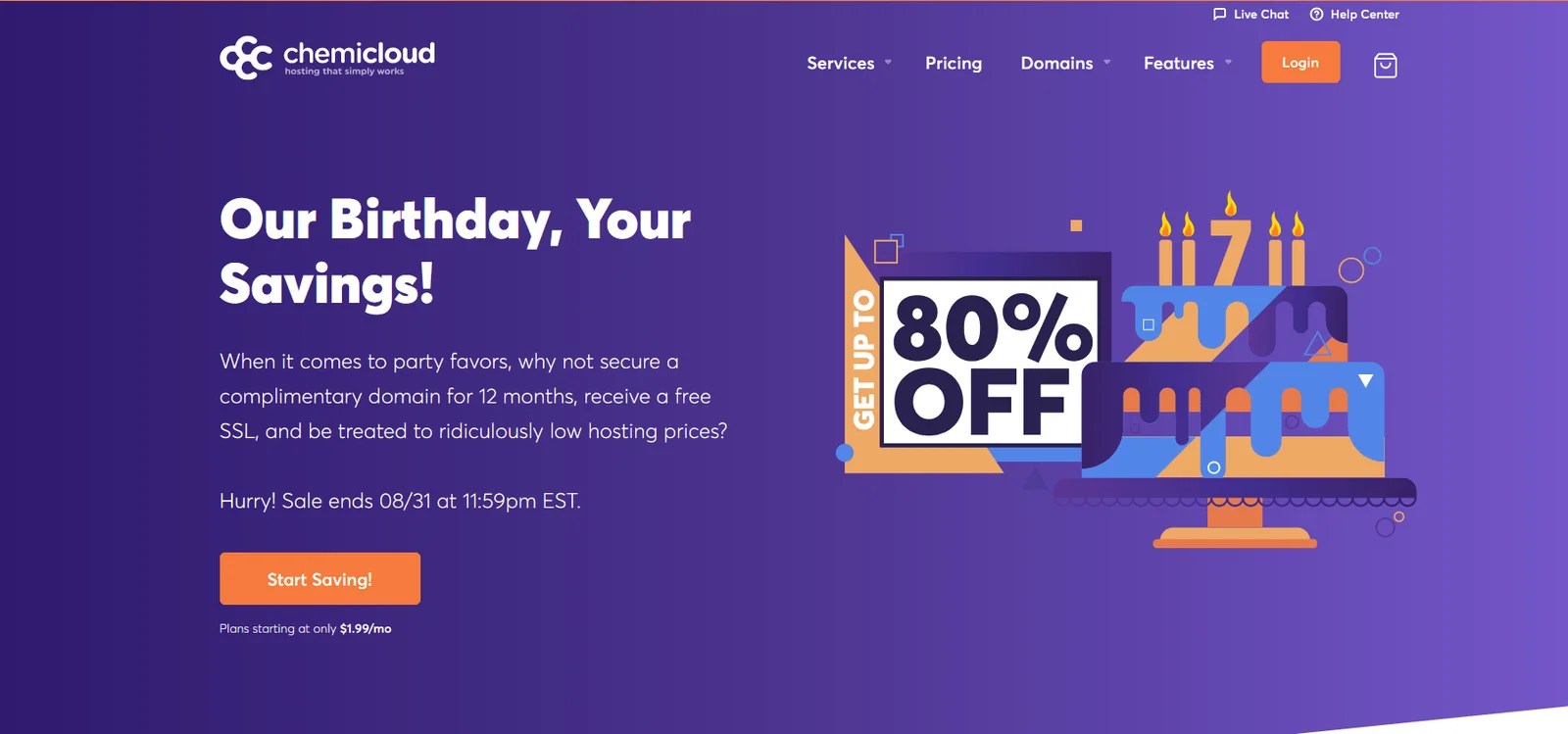Open the Pricing menu item
Image resolution: width=1568 pixels, height=734 pixels.
click(954, 63)
